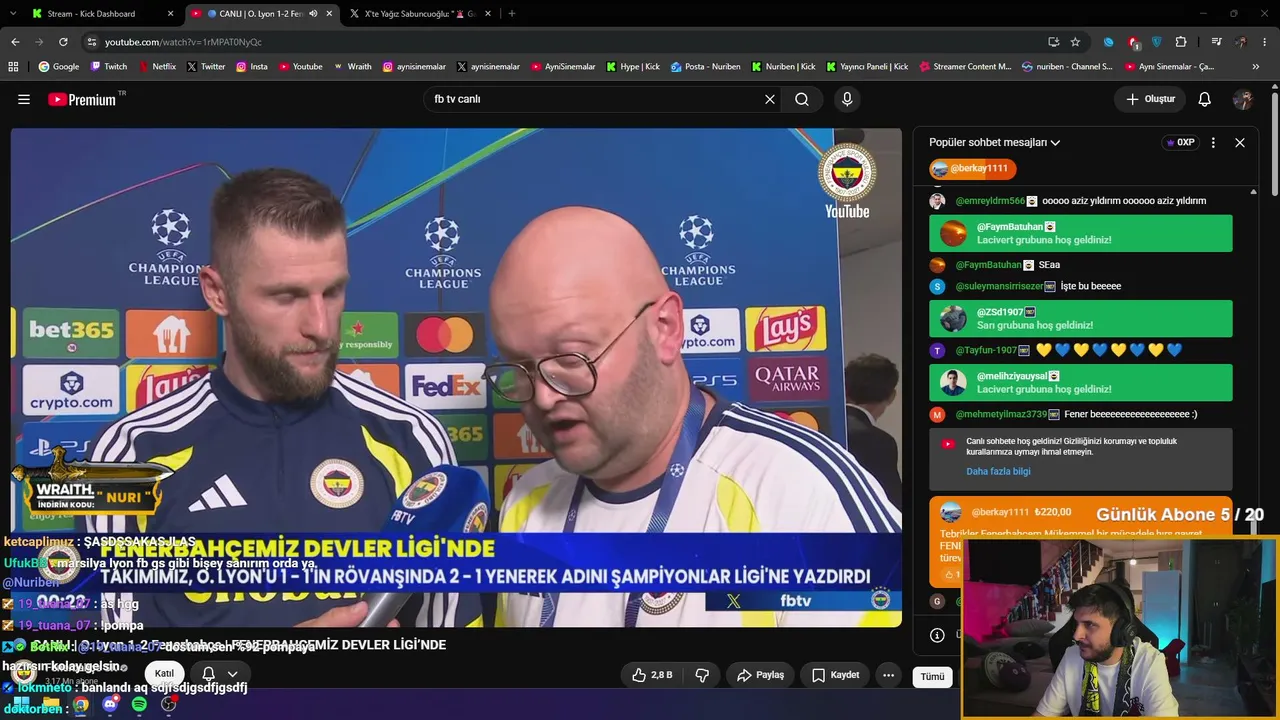Viewport: 1280px width, 720px height.
Task: Open the Posta - Nuriben bookmark
Action: tap(706, 67)
